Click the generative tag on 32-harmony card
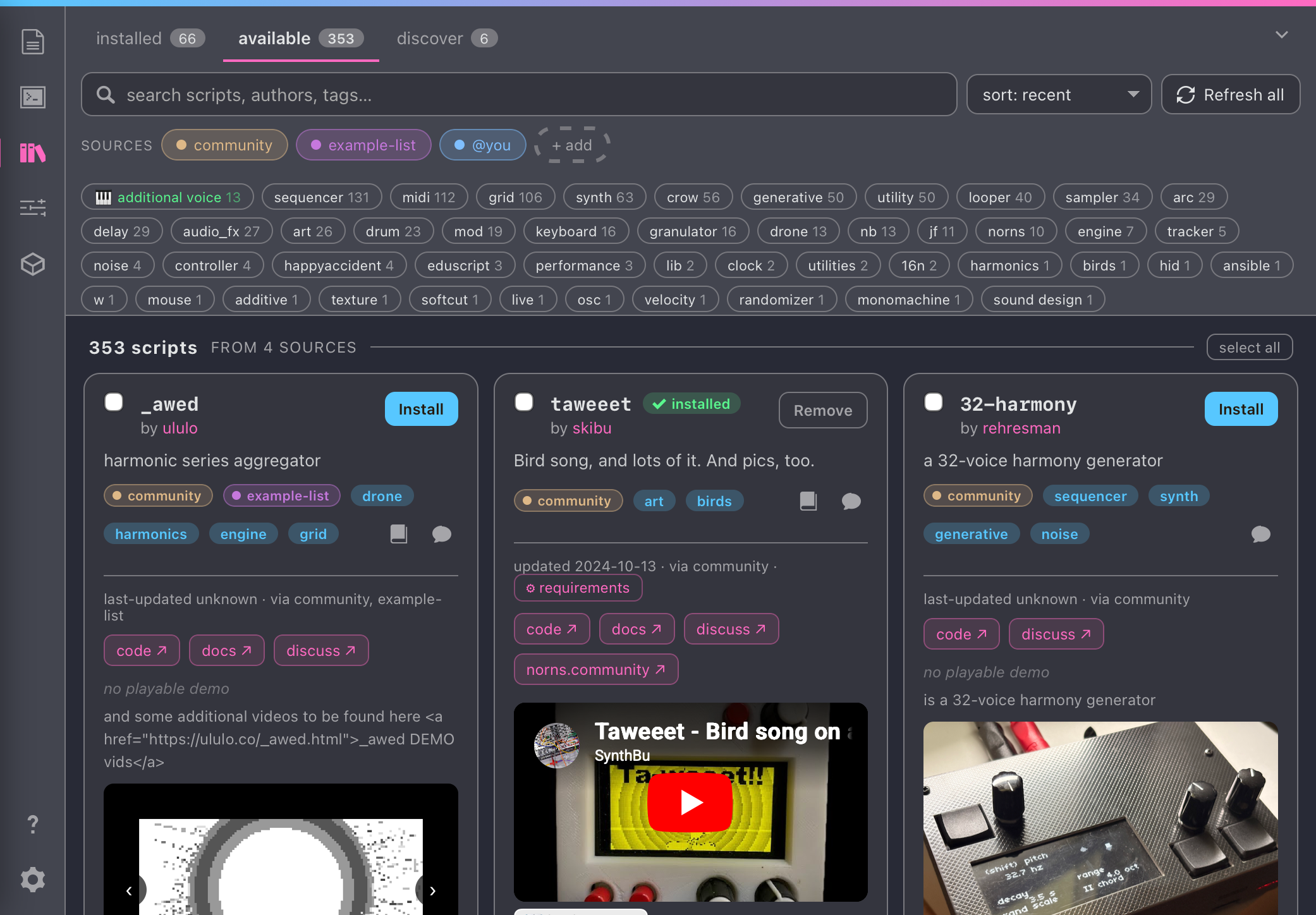This screenshot has width=1316, height=915. tap(971, 534)
